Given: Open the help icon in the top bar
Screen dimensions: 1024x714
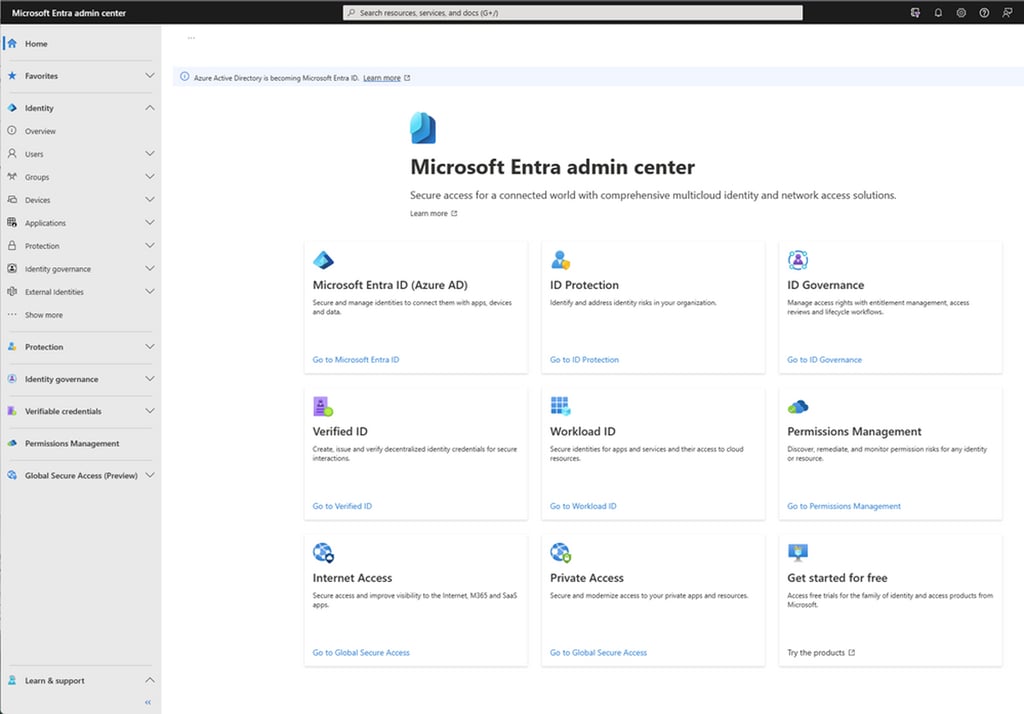Looking at the screenshot, I should coord(983,12).
